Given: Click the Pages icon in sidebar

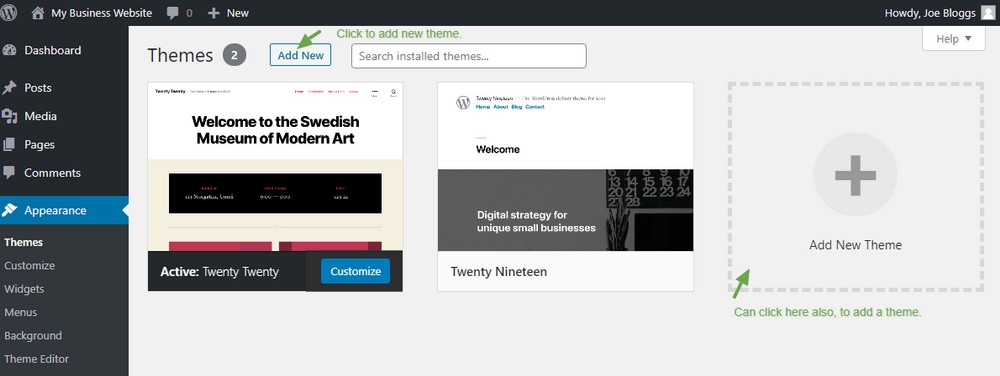Looking at the screenshot, I should pyautogui.click(x=9, y=145).
